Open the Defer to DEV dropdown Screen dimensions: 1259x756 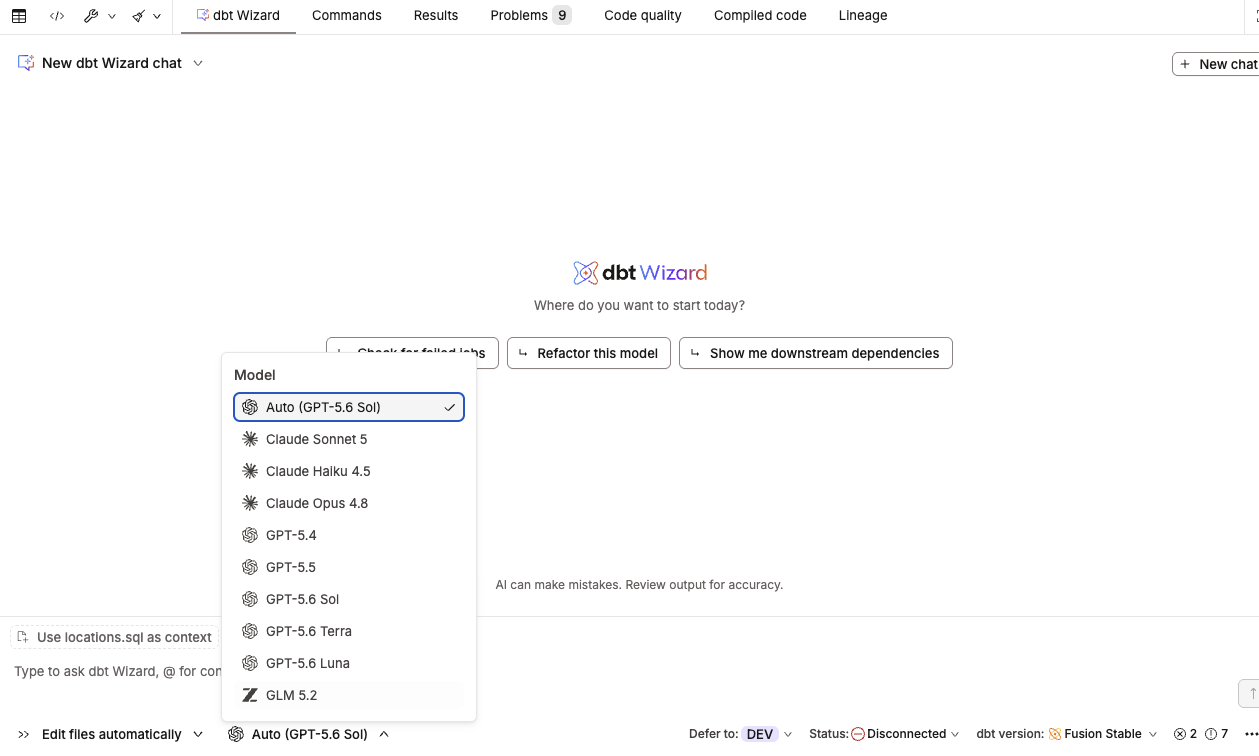[741, 734]
